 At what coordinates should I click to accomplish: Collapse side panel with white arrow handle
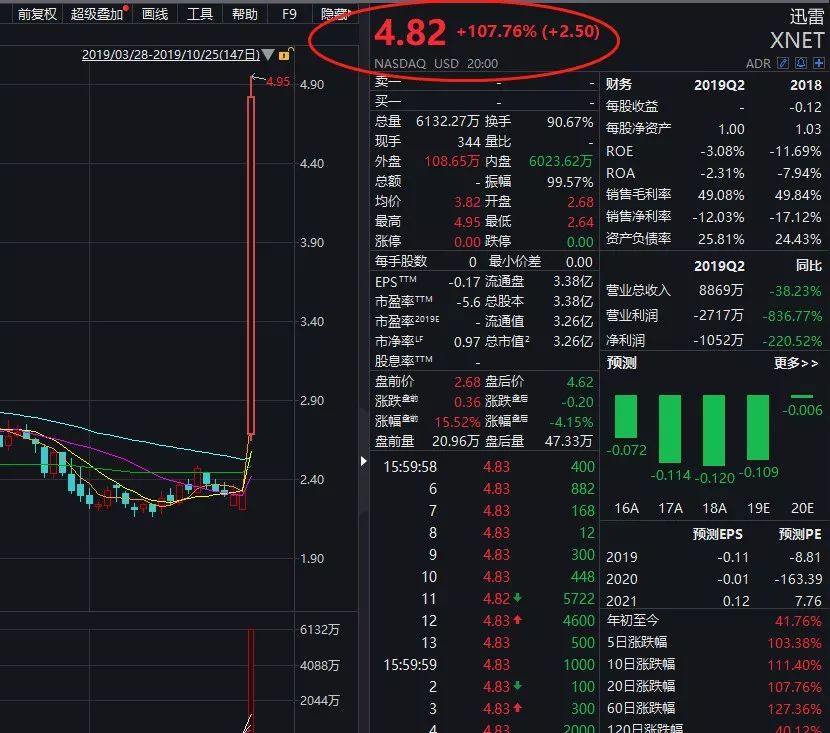click(x=362, y=460)
